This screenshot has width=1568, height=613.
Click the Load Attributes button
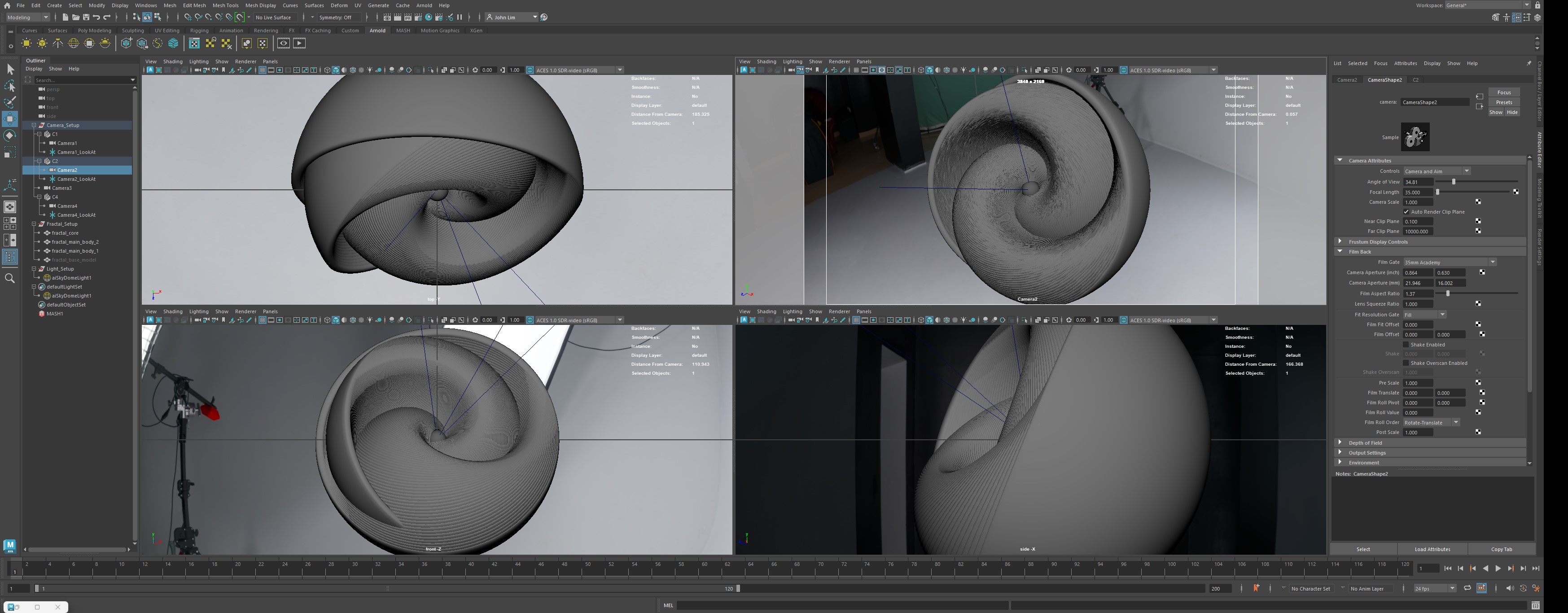1432,550
